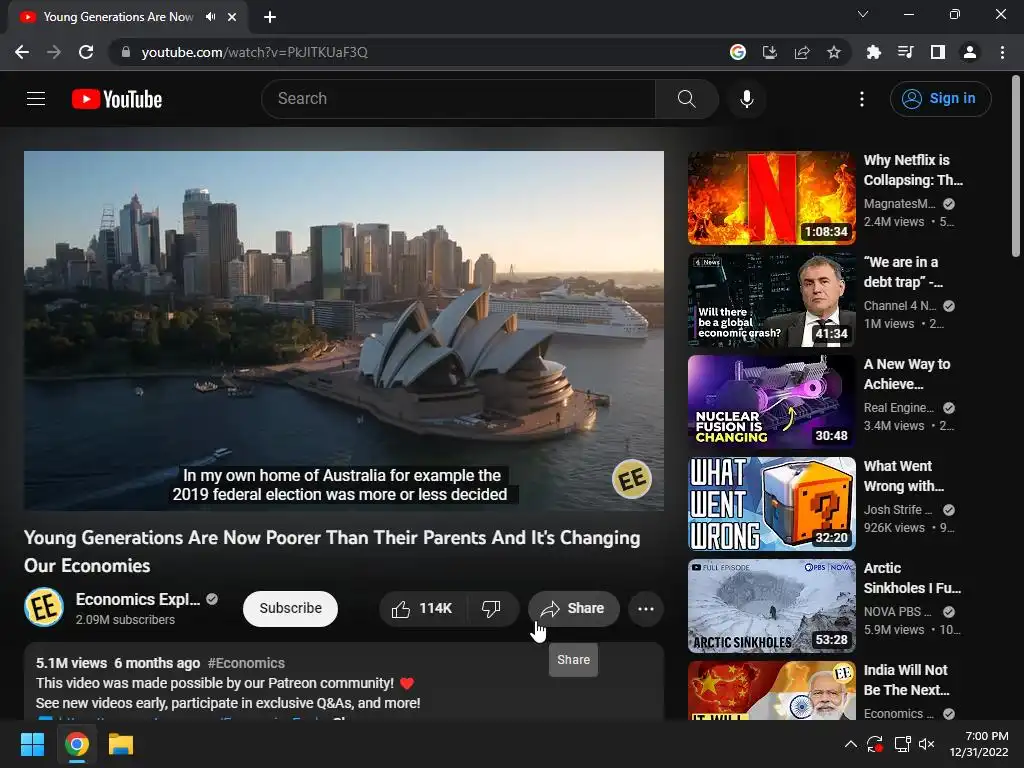
Task: Open the YouTube hamburger guide menu
Action: 36,99
